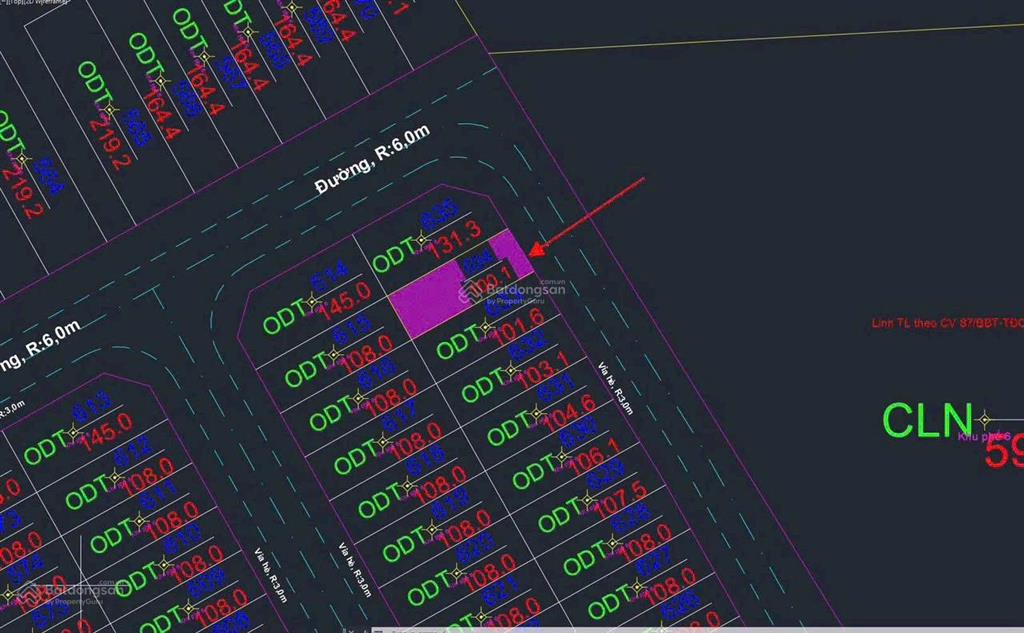Click the 'Via hè, R:3,0m' label beside plot 104.6
The image size is (1024, 633).
[x=616, y=388]
